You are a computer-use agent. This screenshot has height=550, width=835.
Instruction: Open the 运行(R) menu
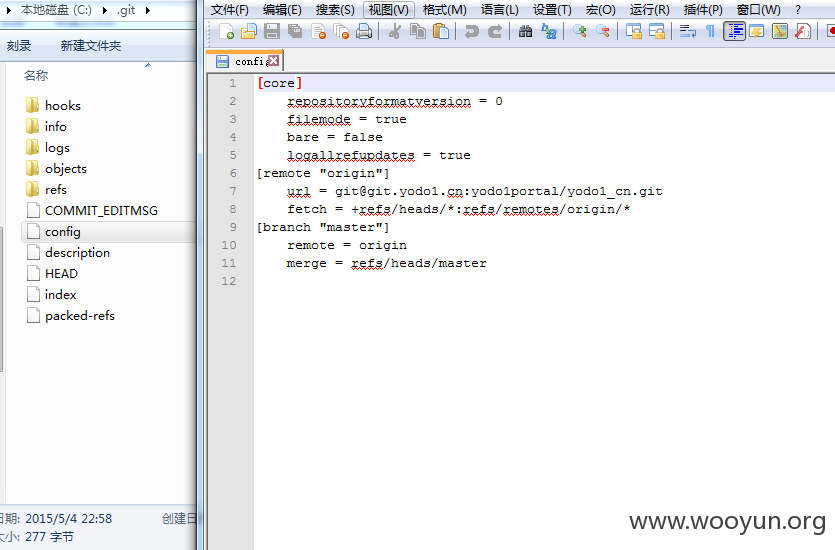pos(650,10)
